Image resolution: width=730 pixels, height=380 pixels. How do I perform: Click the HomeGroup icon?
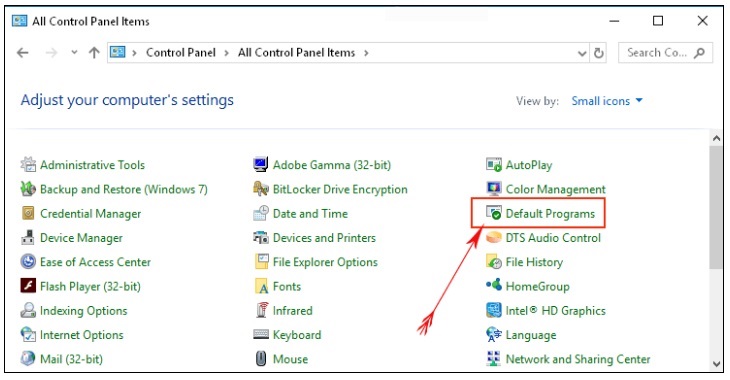click(x=493, y=284)
